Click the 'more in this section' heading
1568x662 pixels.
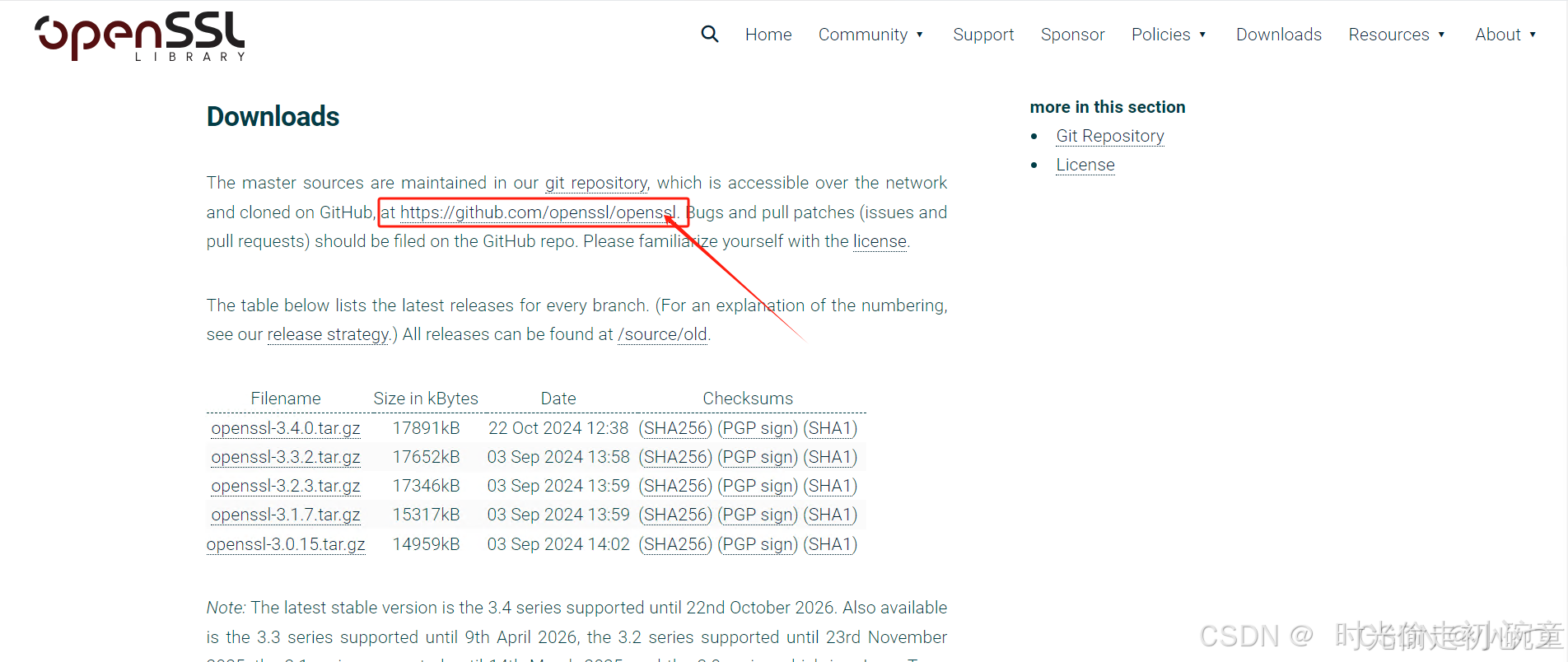coord(1108,107)
